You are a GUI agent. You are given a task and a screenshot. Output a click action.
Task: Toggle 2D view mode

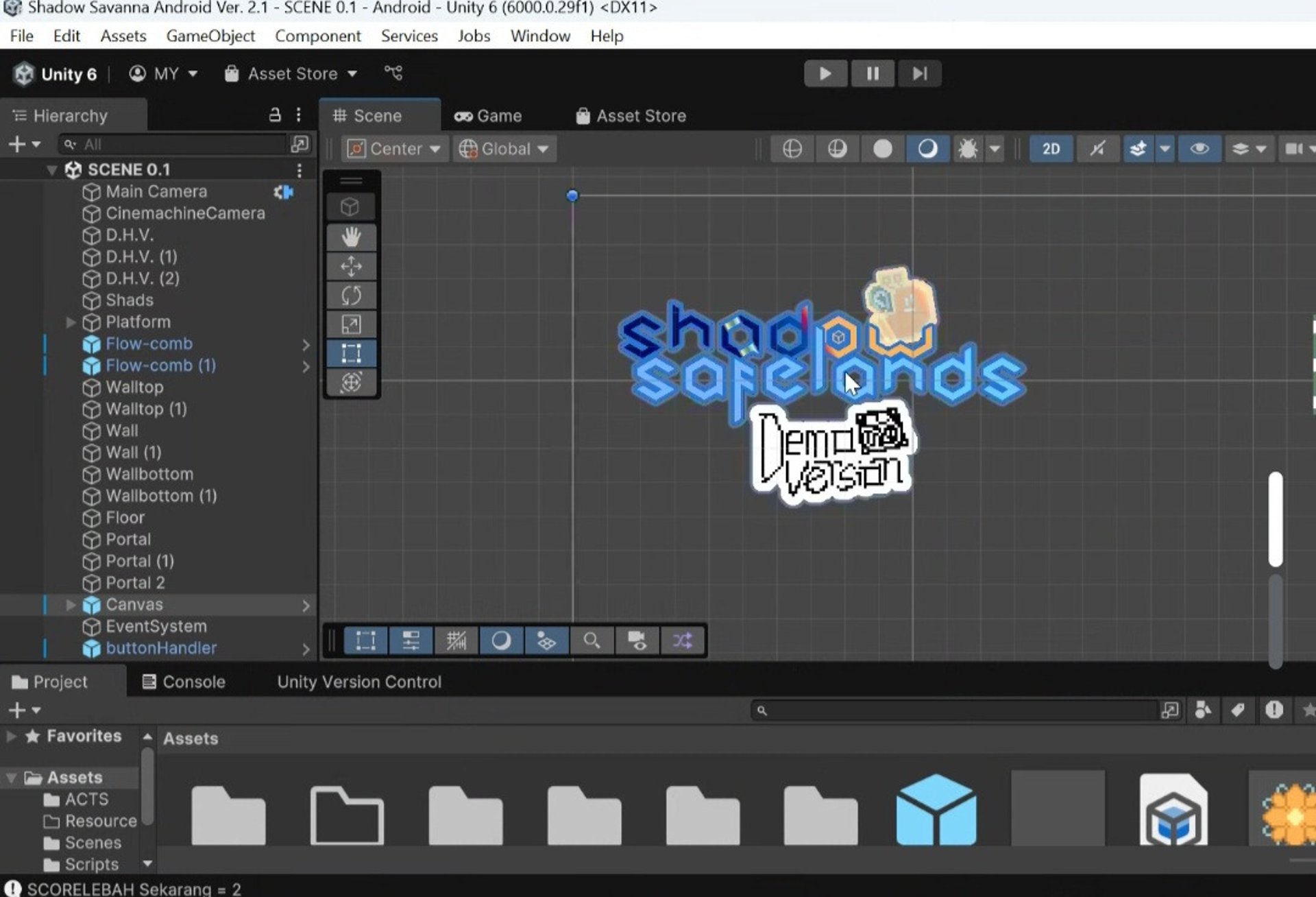pyautogui.click(x=1051, y=149)
